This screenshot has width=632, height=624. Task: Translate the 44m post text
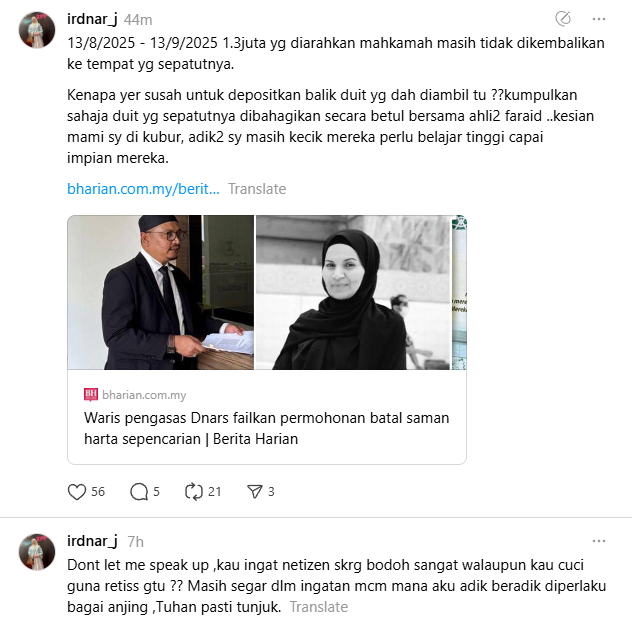tap(257, 189)
